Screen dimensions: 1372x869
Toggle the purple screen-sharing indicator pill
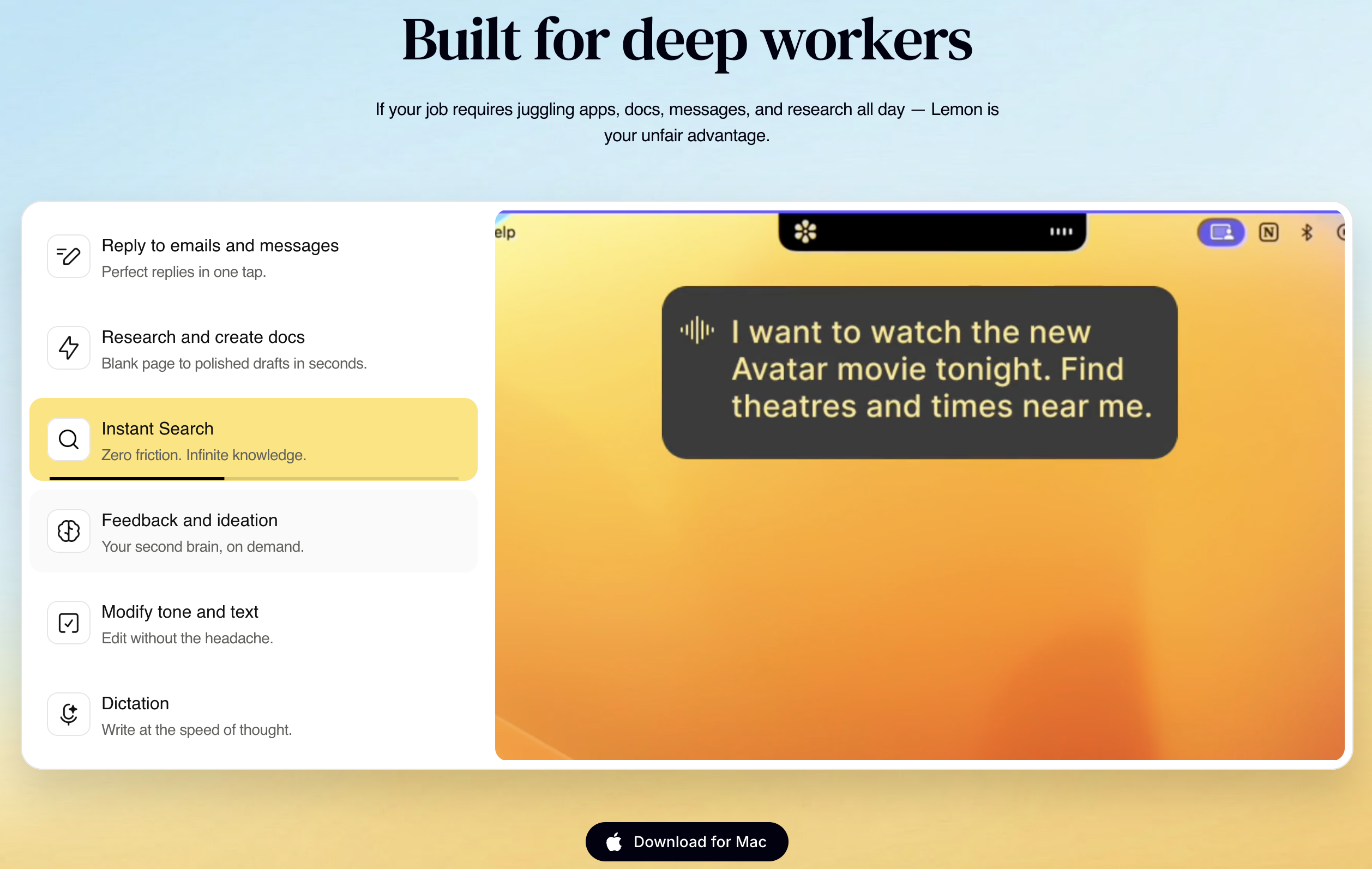click(1220, 232)
